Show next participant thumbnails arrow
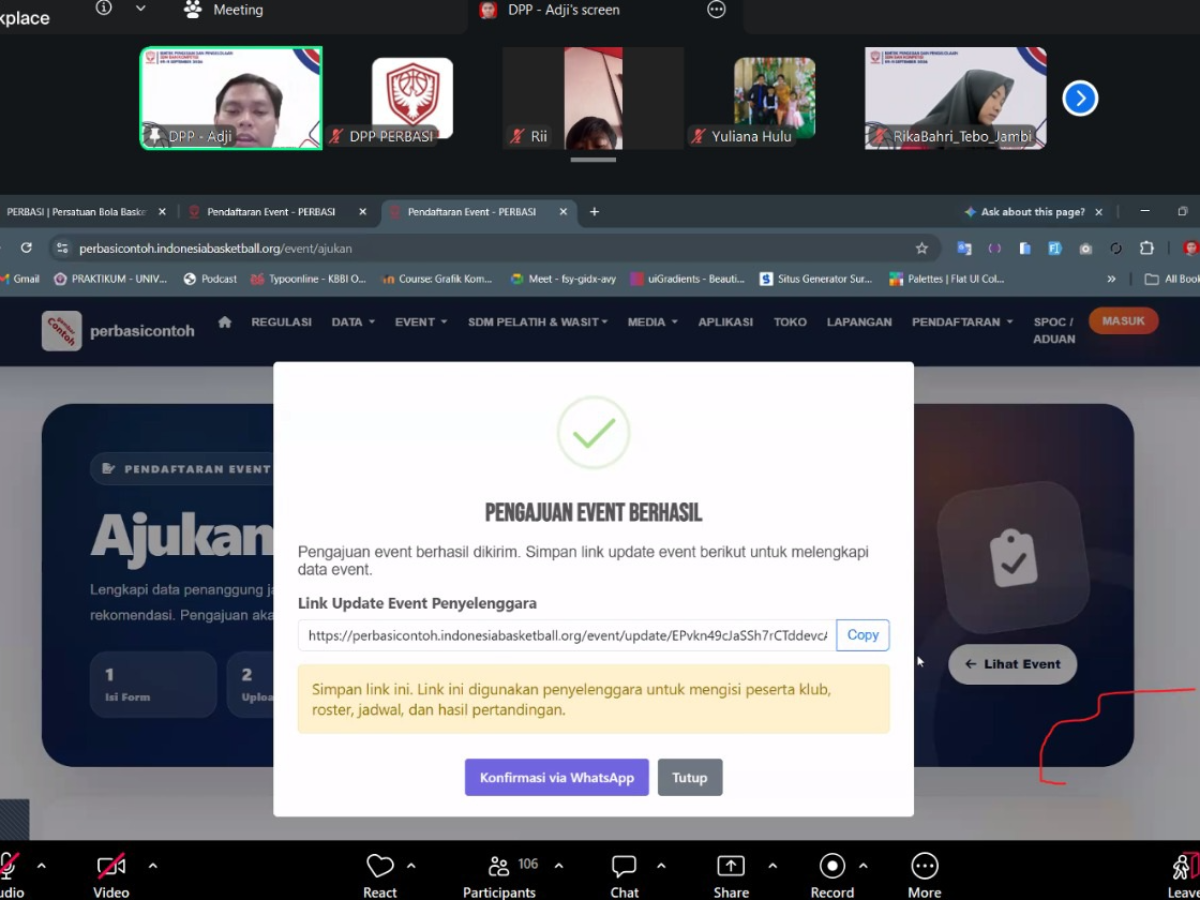Screen dimensions: 1200x900 point(1080,98)
